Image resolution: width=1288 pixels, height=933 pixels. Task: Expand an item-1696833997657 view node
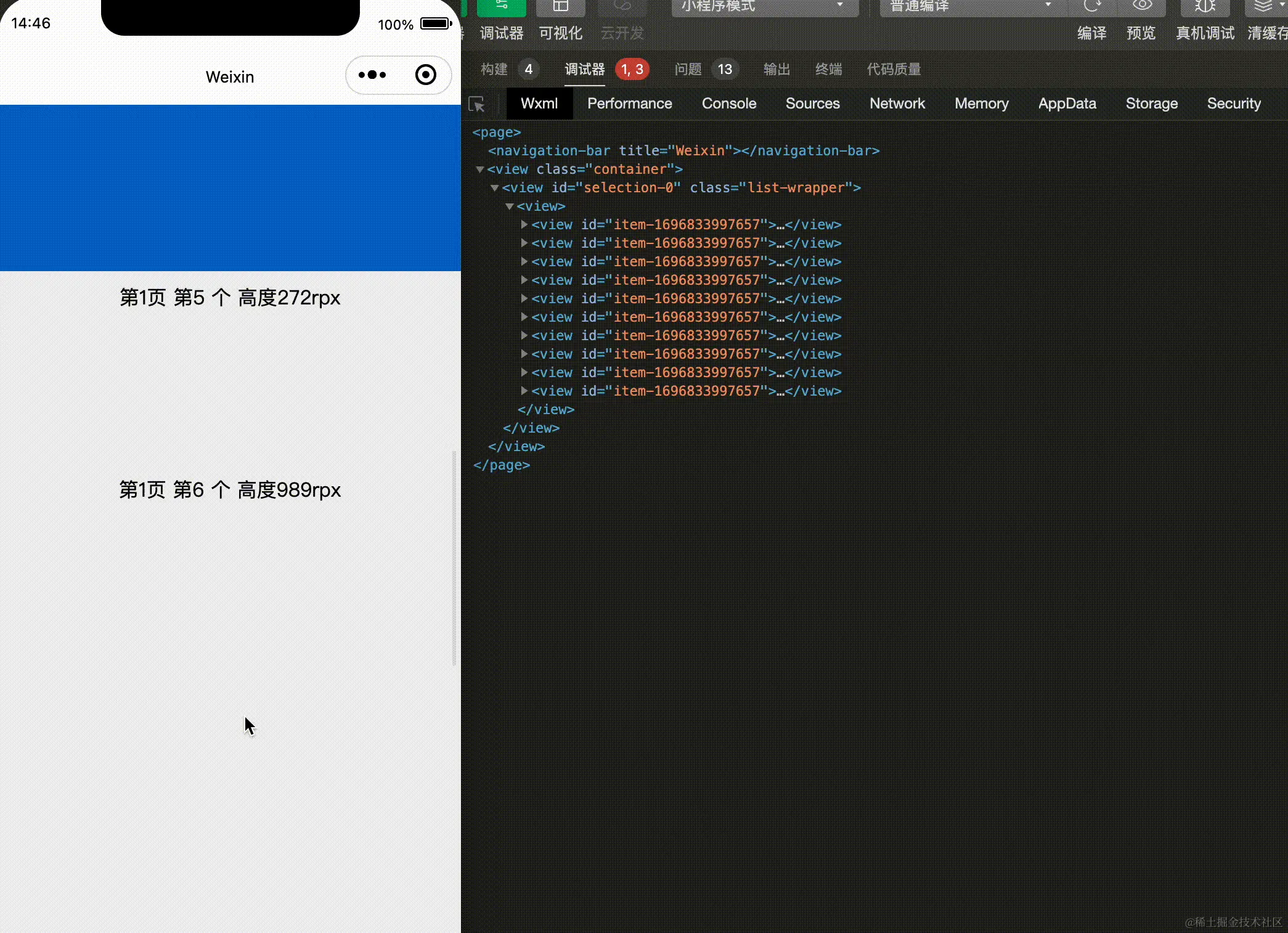[x=524, y=225]
